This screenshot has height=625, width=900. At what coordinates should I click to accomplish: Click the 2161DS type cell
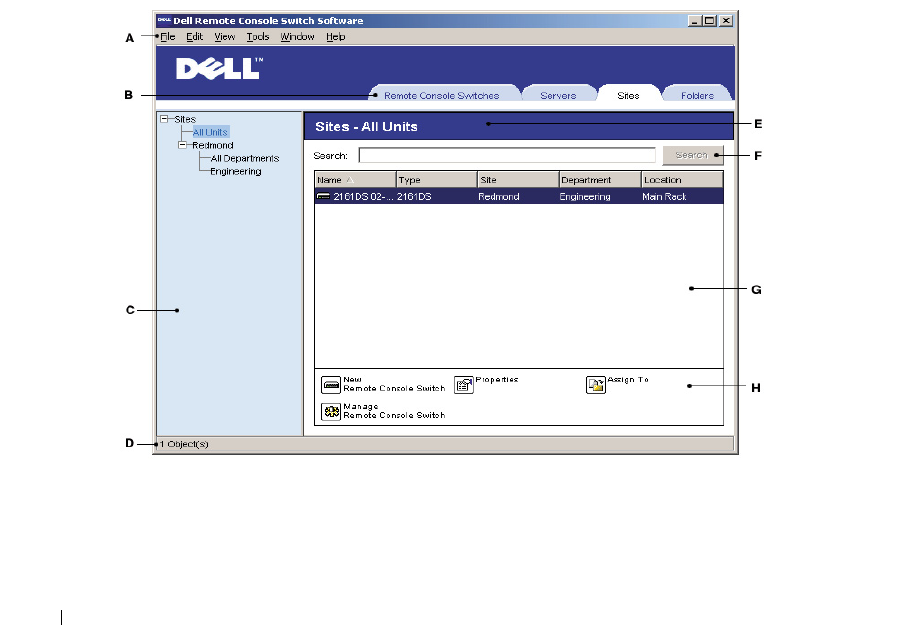(414, 196)
